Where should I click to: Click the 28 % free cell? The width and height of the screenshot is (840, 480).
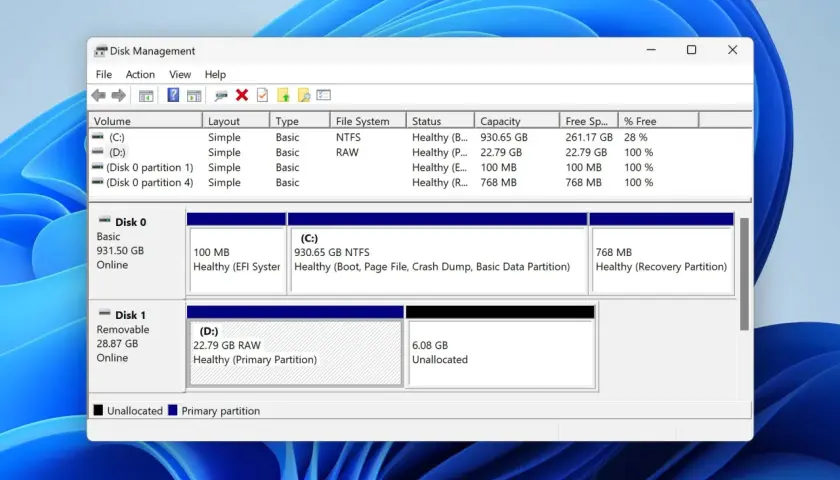[635, 137]
